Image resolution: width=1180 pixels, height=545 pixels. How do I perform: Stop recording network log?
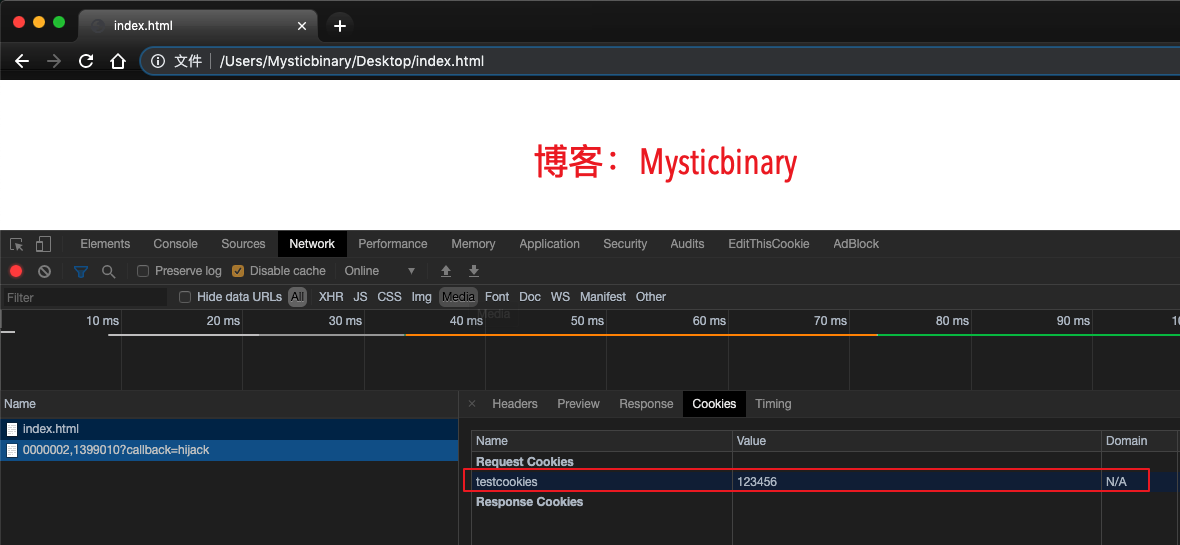tap(16, 271)
